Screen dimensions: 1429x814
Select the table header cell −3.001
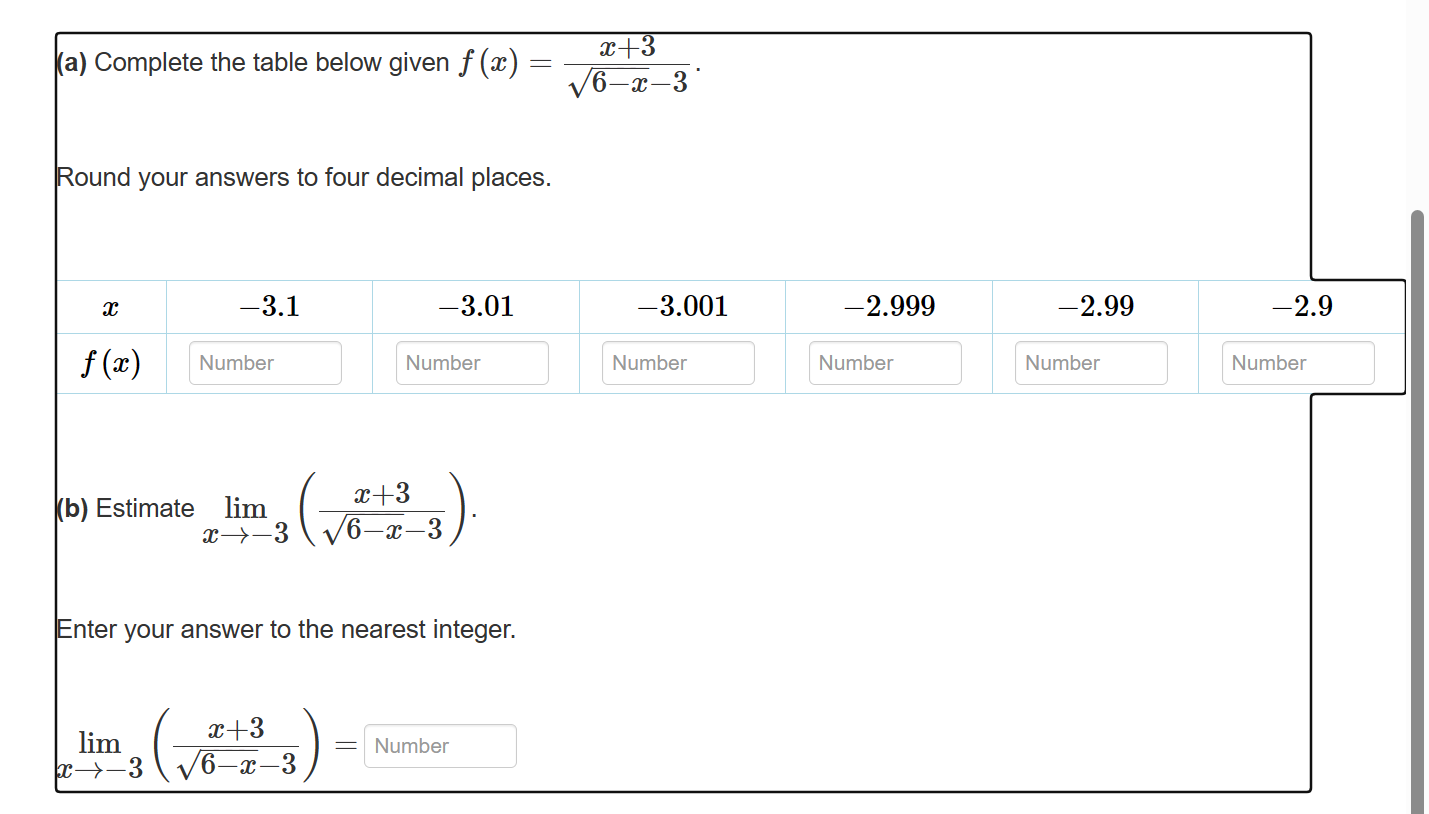682,306
